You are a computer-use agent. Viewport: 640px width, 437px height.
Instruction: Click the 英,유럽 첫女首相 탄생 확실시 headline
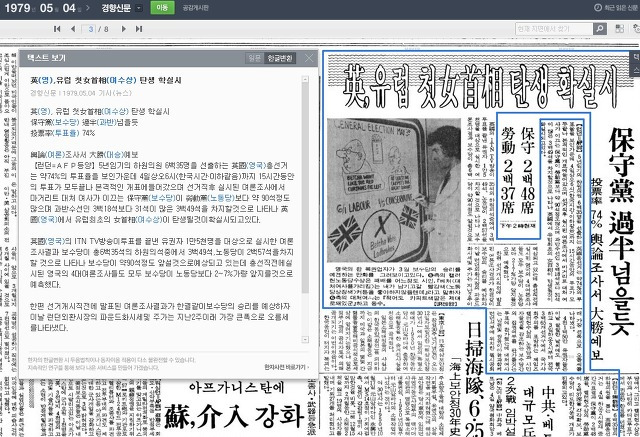[480, 86]
